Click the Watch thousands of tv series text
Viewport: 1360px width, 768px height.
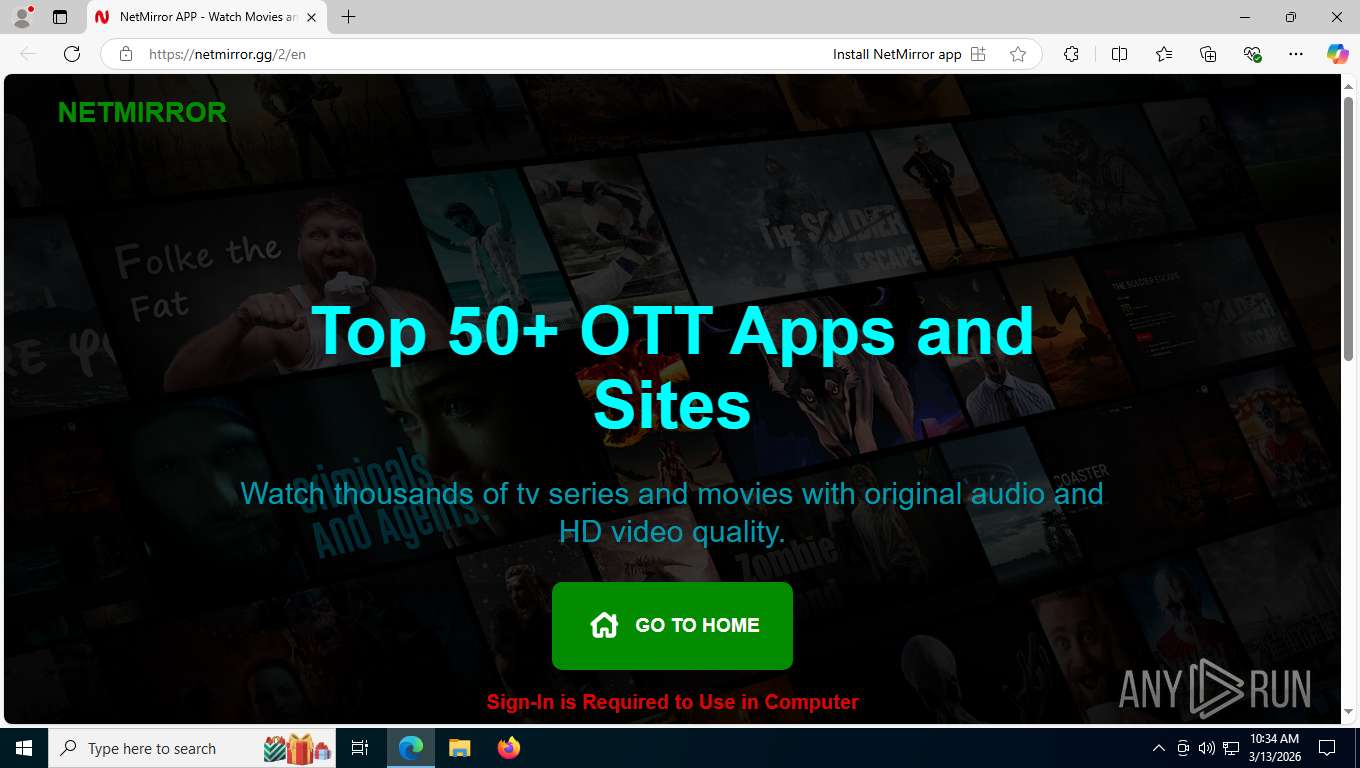tap(672, 512)
